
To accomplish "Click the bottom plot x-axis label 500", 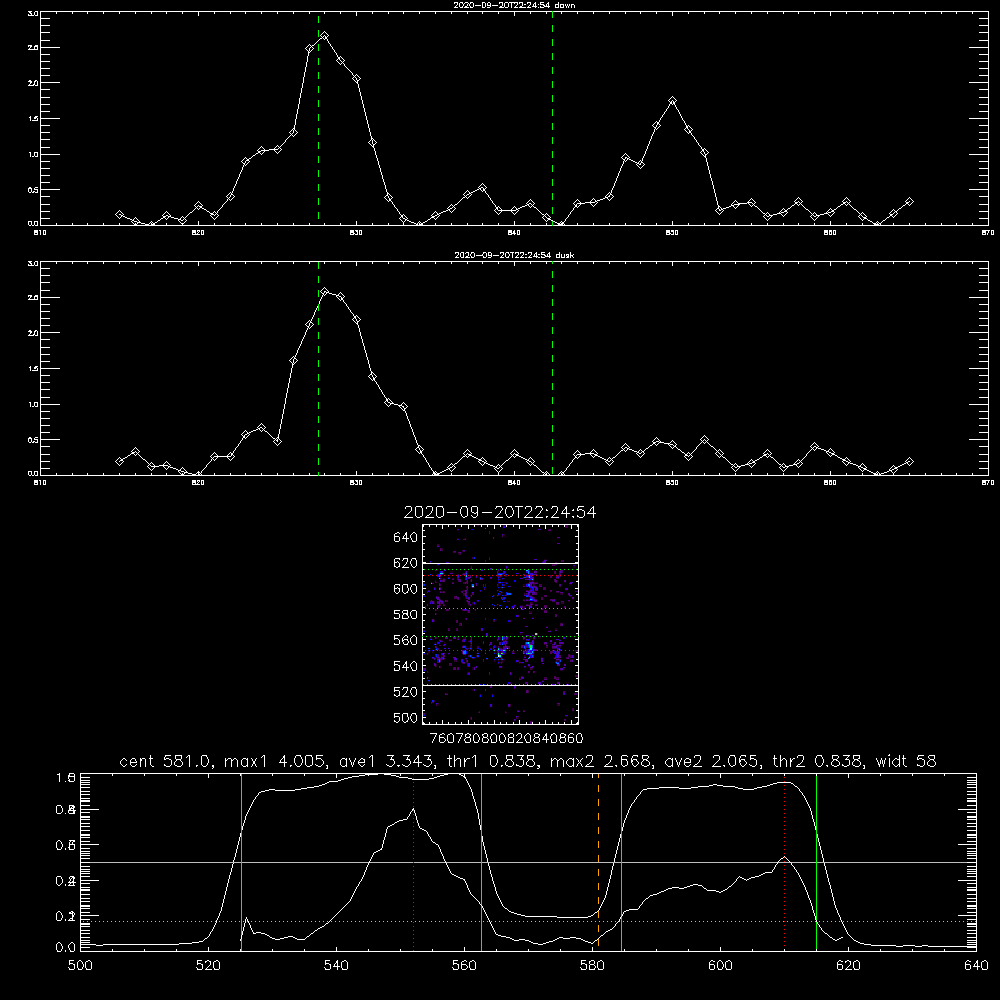I will coord(80,966).
